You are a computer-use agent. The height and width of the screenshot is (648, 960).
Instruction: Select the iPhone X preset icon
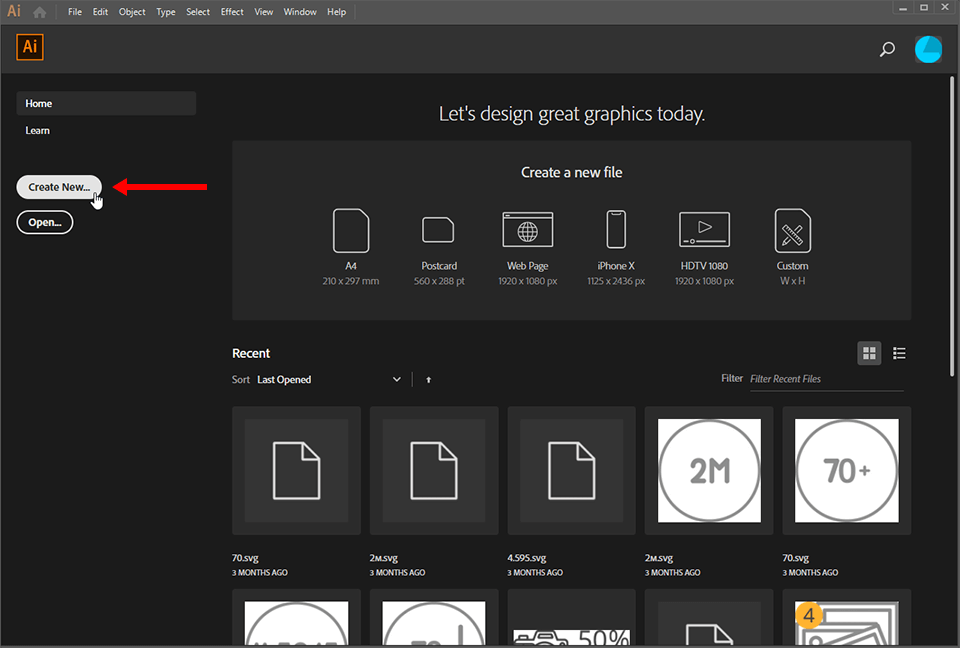point(616,230)
